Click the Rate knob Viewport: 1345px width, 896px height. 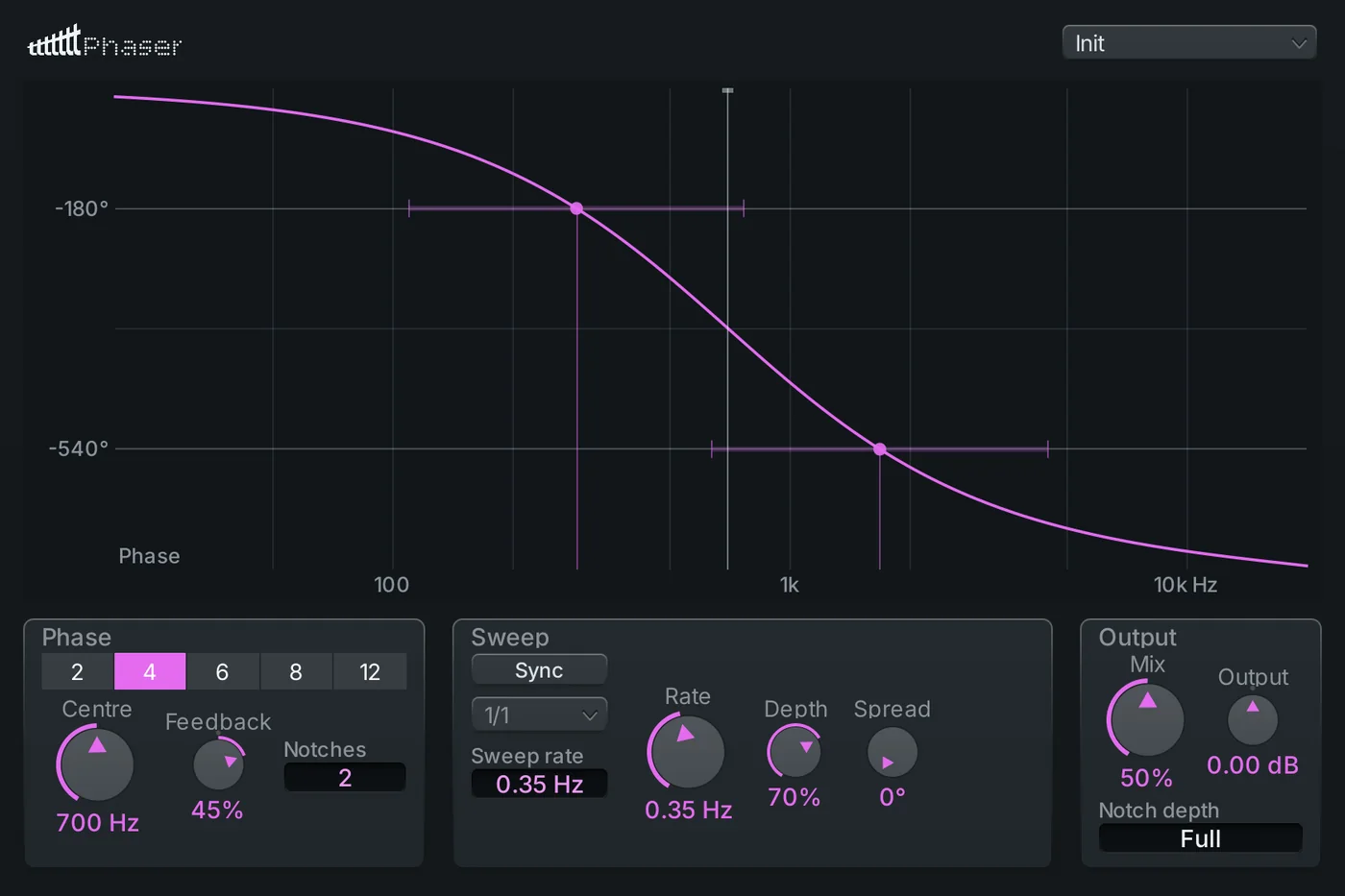pos(687,751)
